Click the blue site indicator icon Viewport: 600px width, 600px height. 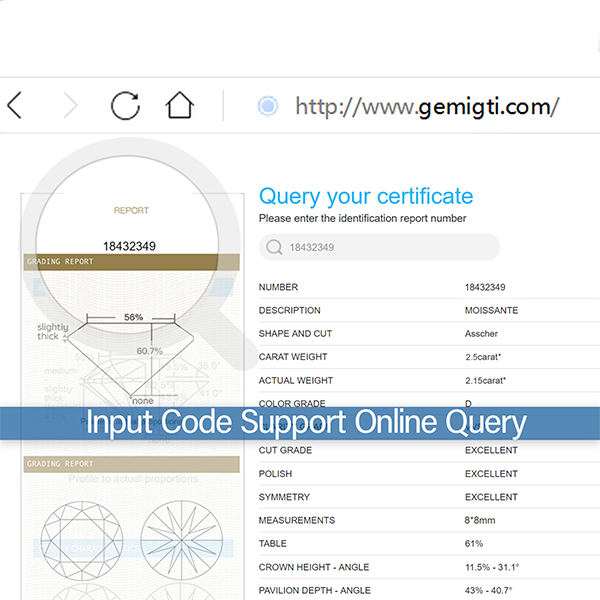pos(268,106)
